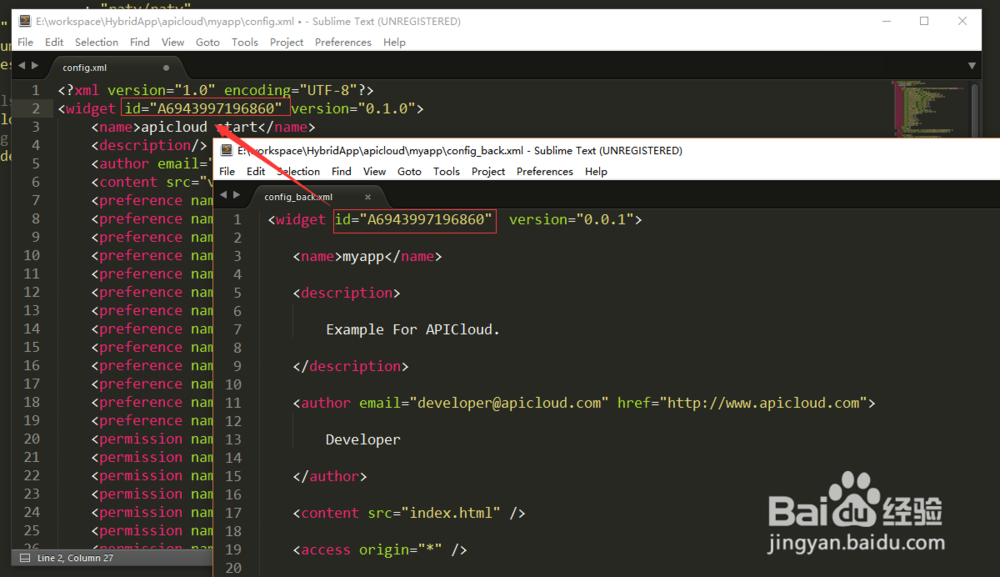The image size is (1000, 577).
Task: Open Goto menu in config_back.xml window
Action: click(409, 172)
